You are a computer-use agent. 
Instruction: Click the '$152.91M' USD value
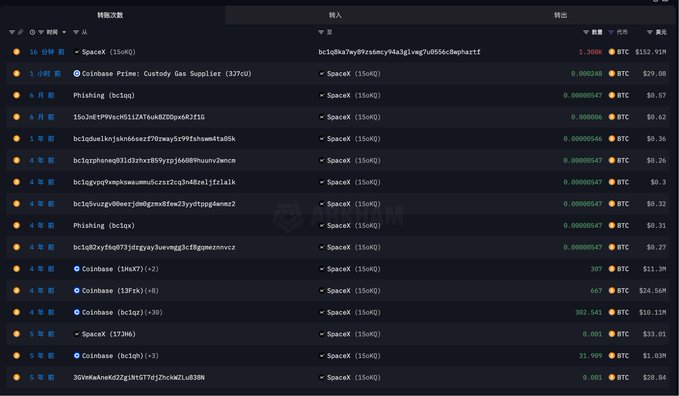click(x=651, y=52)
